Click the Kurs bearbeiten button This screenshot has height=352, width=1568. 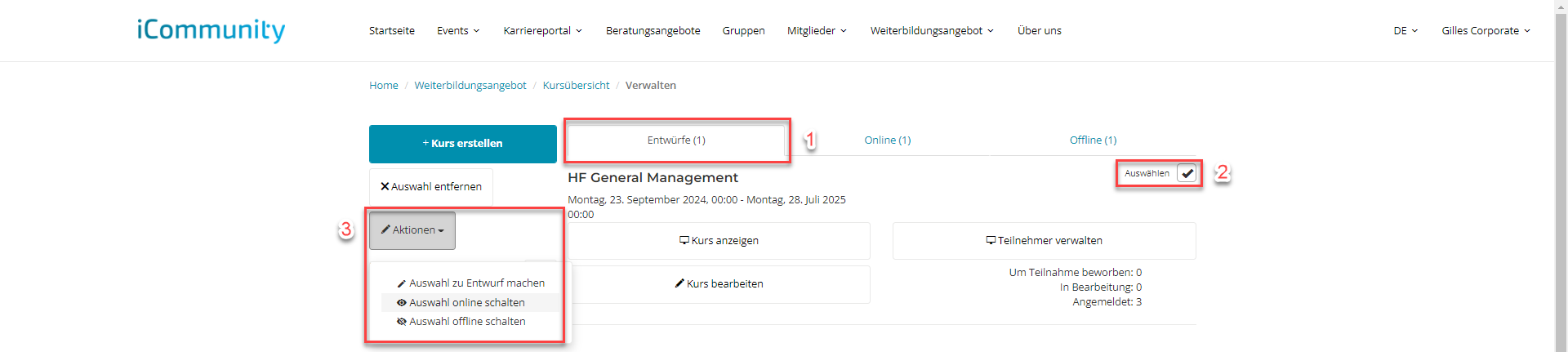point(719,284)
